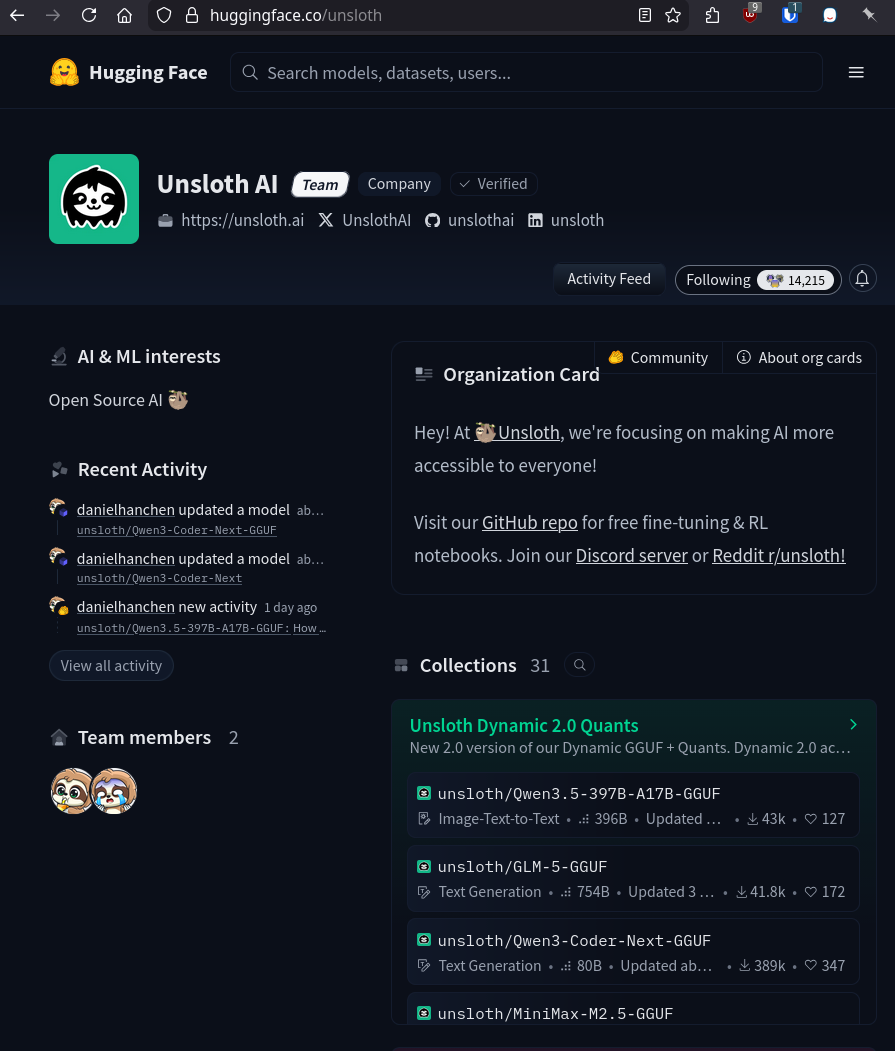Follow the GitHub repo link
Image resolution: width=895 pixels, height=1051 pixels.
(x=530, y=523)
